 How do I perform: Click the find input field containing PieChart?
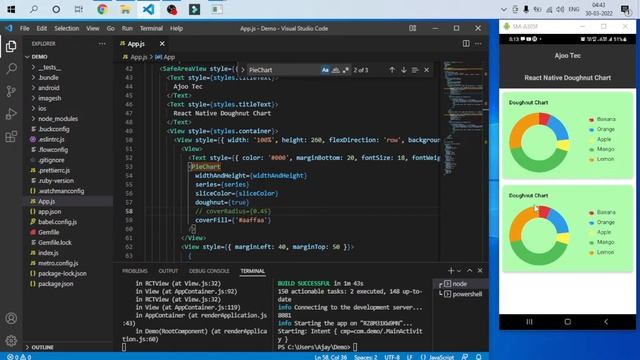pyautogui.click(x=283, y=70)
